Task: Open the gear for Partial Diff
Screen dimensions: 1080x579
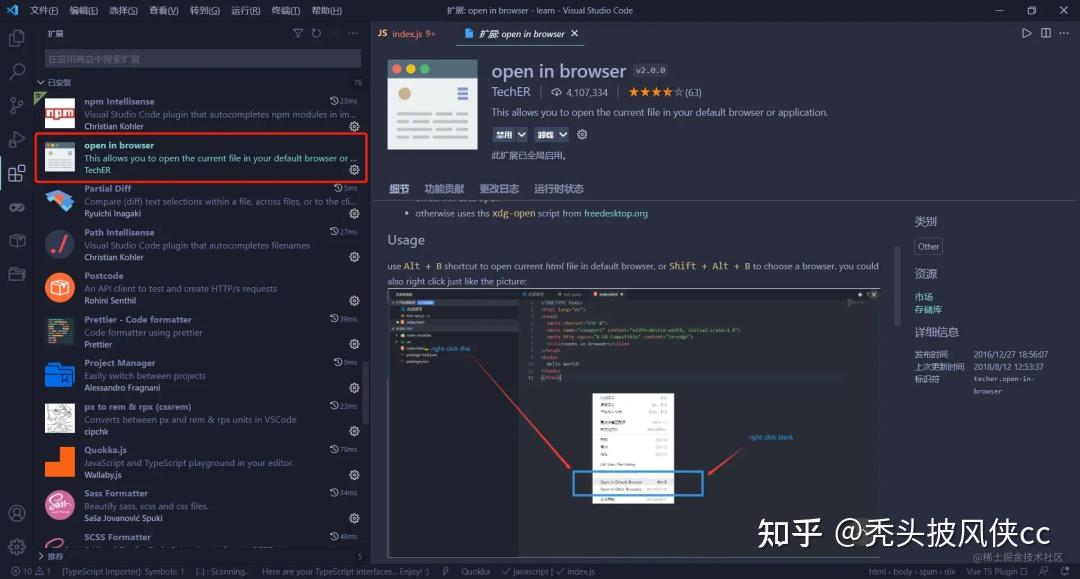Action: (354, 213)
